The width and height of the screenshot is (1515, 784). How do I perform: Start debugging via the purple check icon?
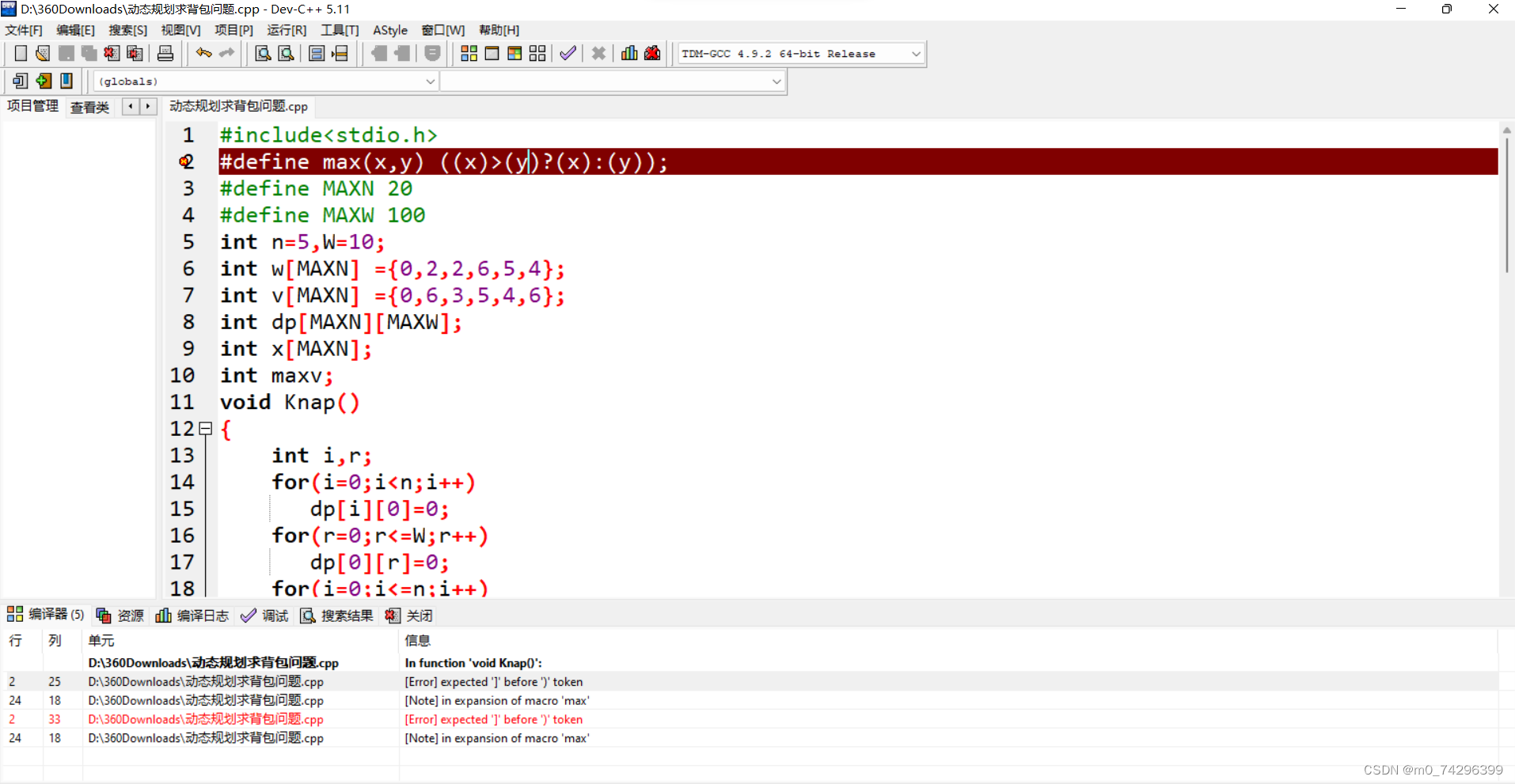click(568, 53)
